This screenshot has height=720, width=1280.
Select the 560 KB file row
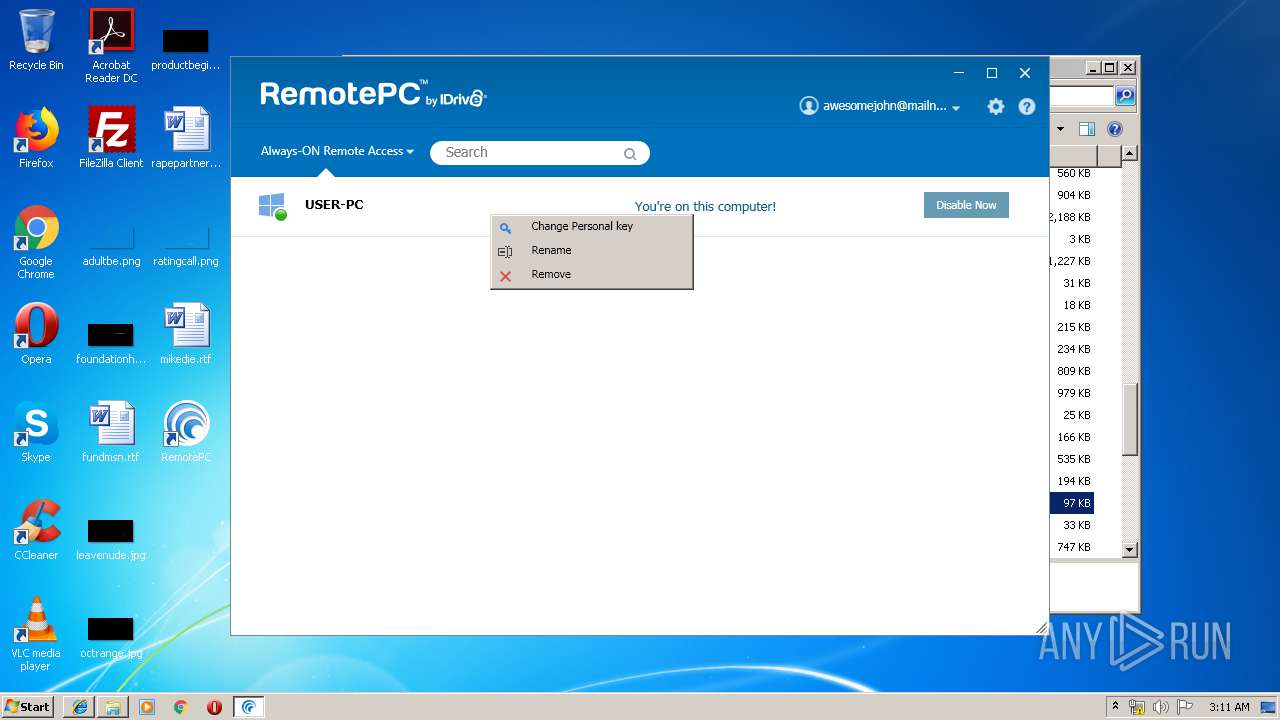tap(1071, 173)
